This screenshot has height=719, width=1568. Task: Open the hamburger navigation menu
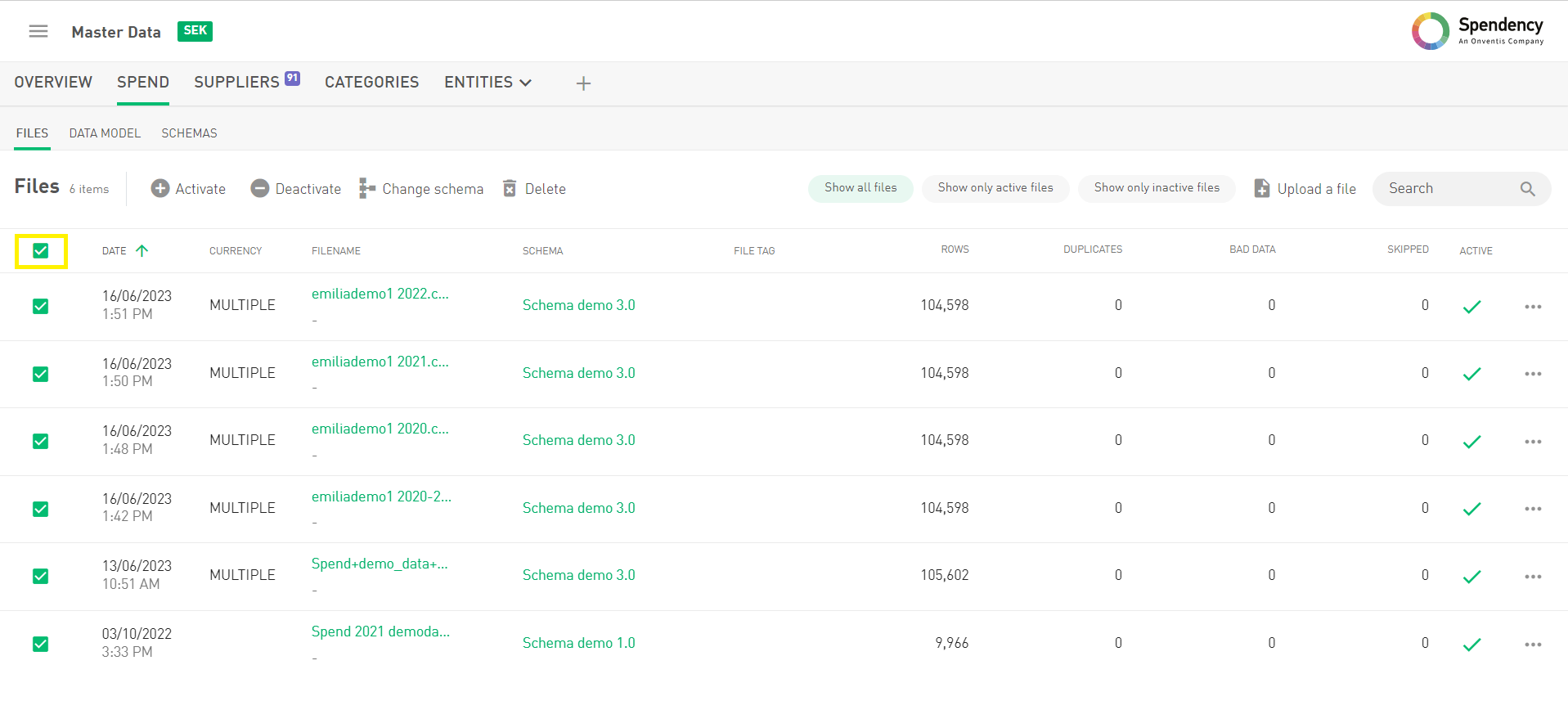click(38, 32)
